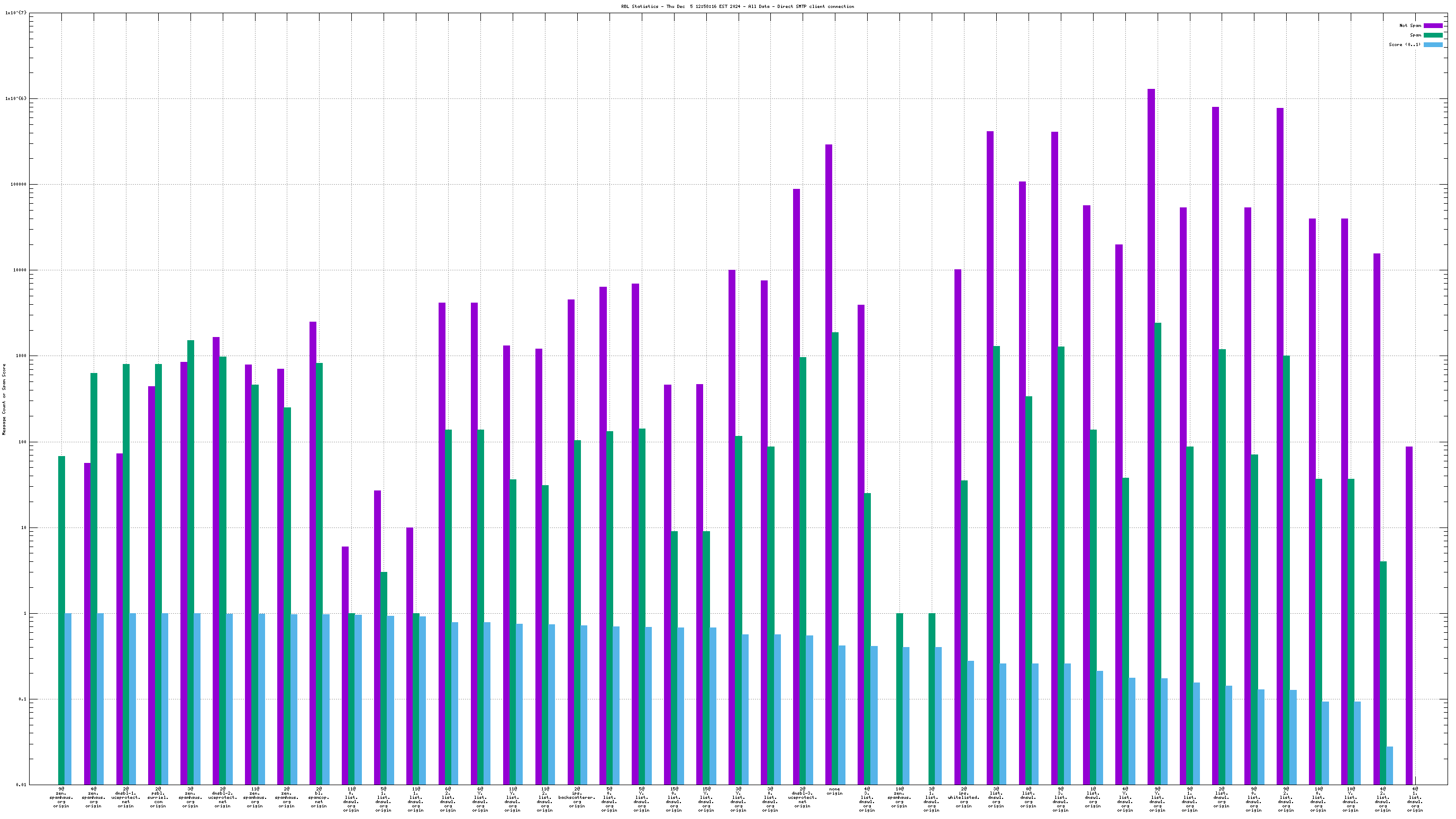Click the ips.backscatterer.org x-axis label
Screen dimensions: 1456x819
(x=577, y=797)
